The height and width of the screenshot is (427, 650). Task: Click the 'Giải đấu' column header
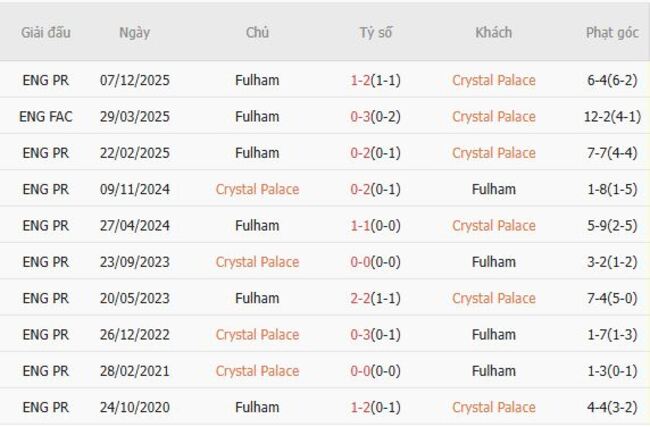pos(46,32)
